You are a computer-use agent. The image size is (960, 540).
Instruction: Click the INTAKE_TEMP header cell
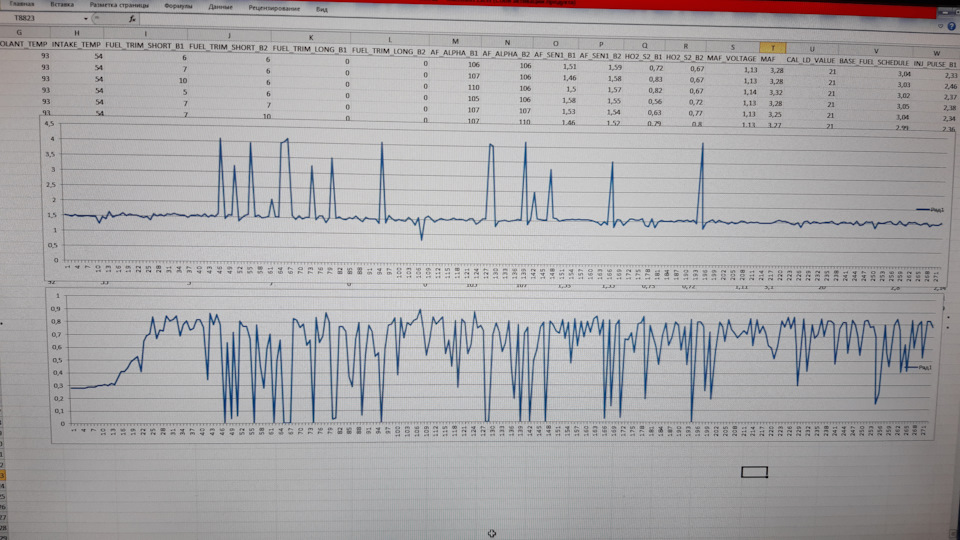(x=76, y=45)
